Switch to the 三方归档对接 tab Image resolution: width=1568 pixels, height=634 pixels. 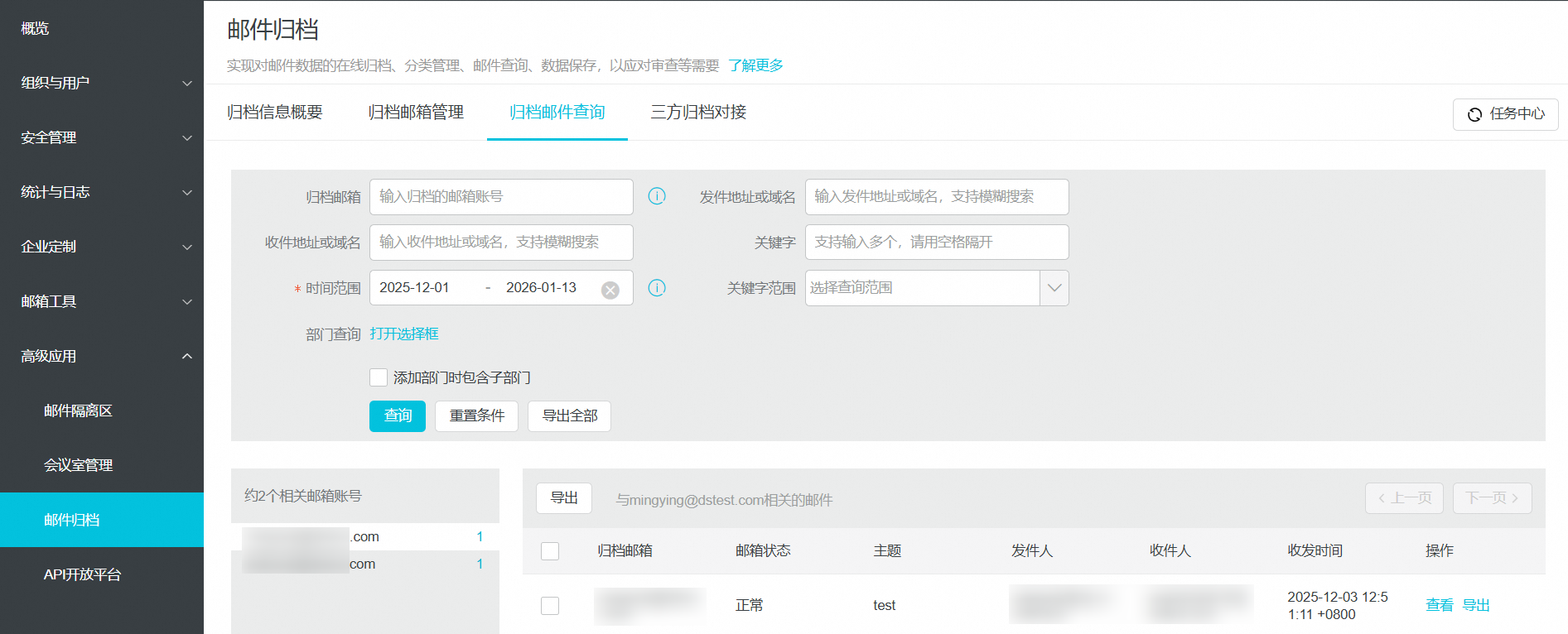coord(698,113)
